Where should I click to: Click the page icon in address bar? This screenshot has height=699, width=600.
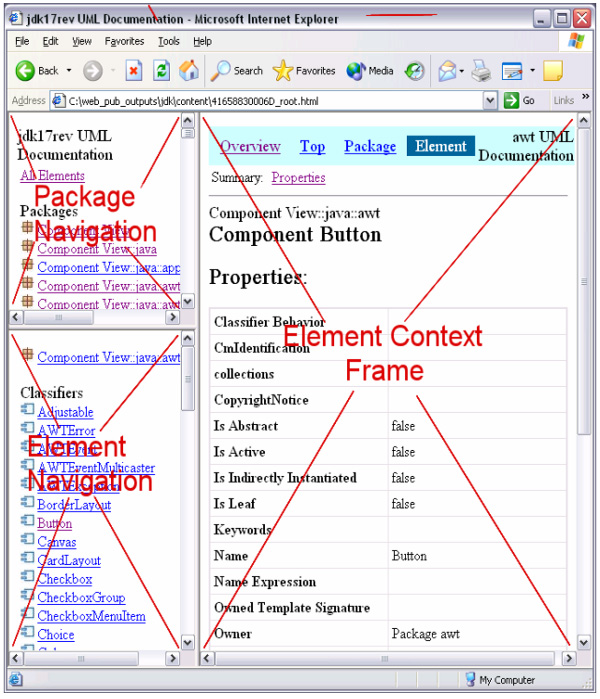tap(58, 101)
